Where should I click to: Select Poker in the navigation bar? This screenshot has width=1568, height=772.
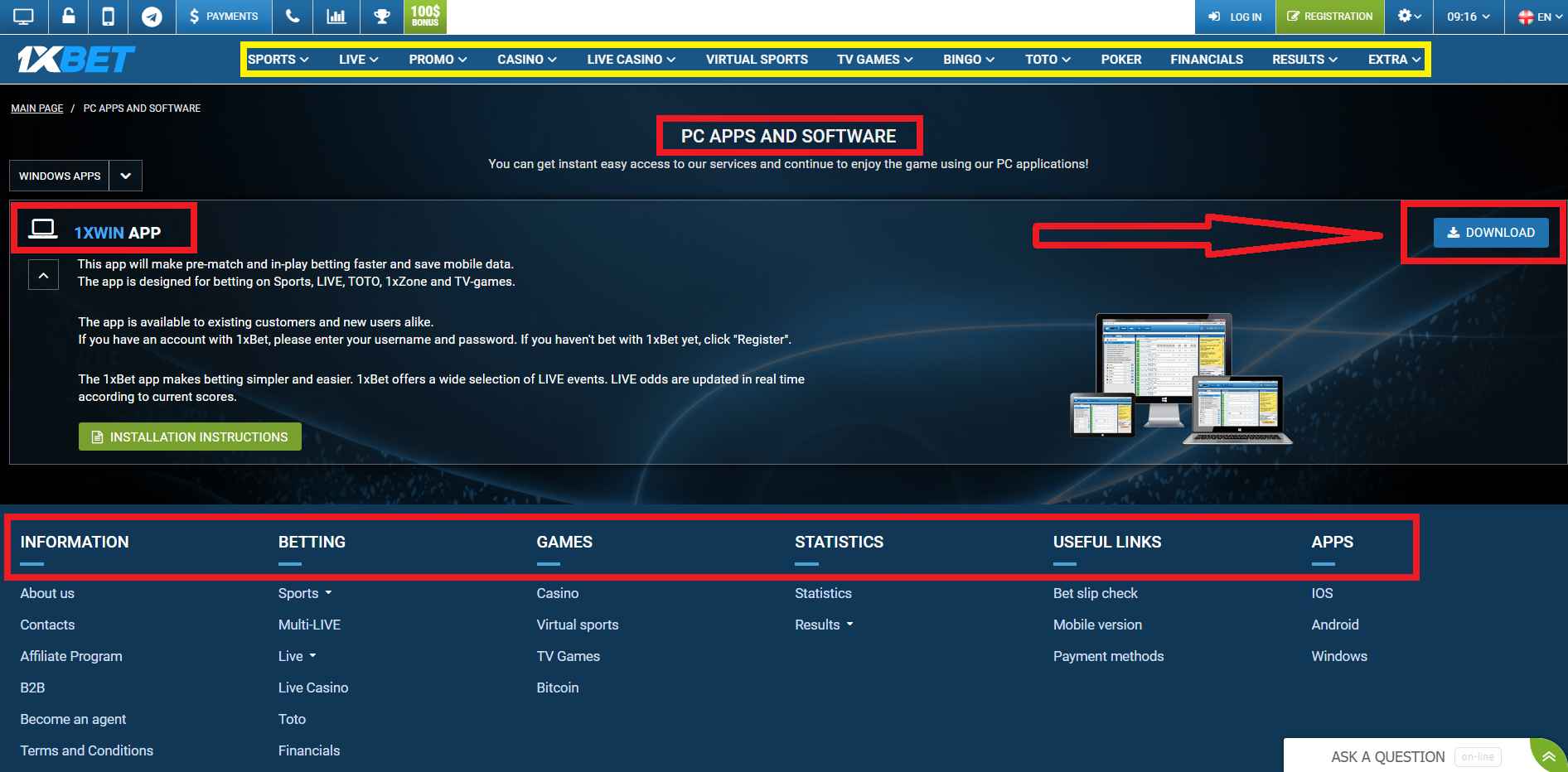[1120, 60]
